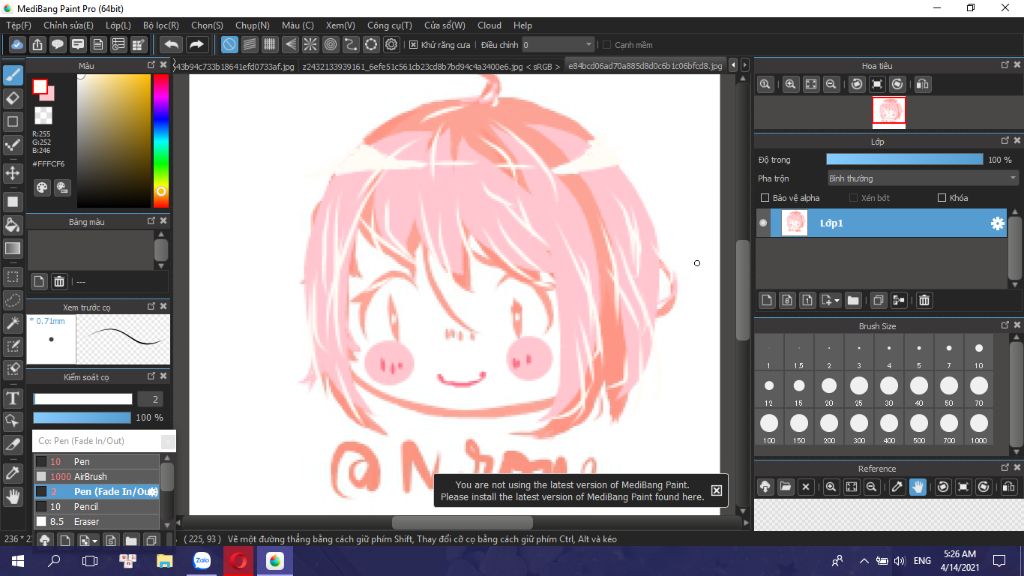Select the Text tool
This screenshot has height=576, width=1024.
[12, 398]
